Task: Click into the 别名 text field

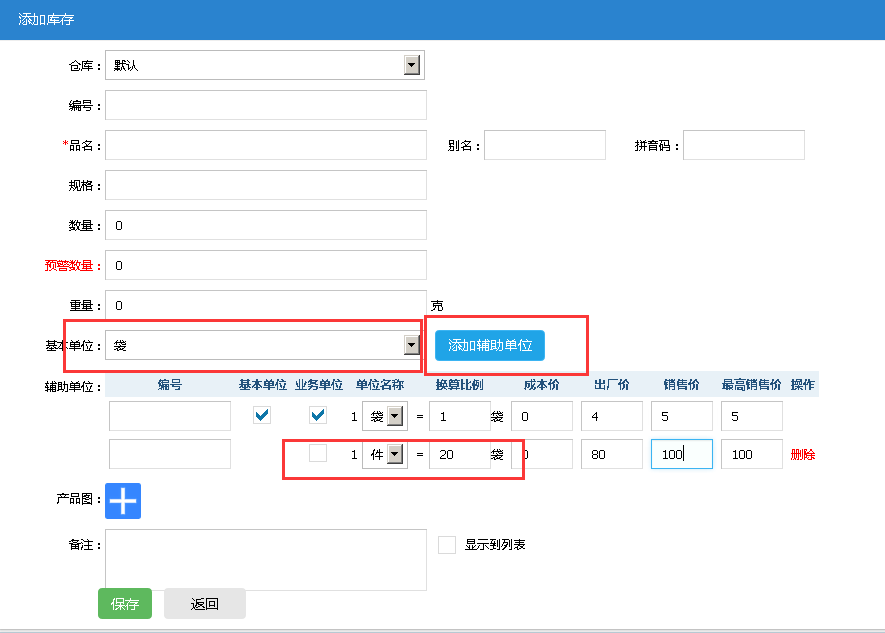Action: pos(544,145)
